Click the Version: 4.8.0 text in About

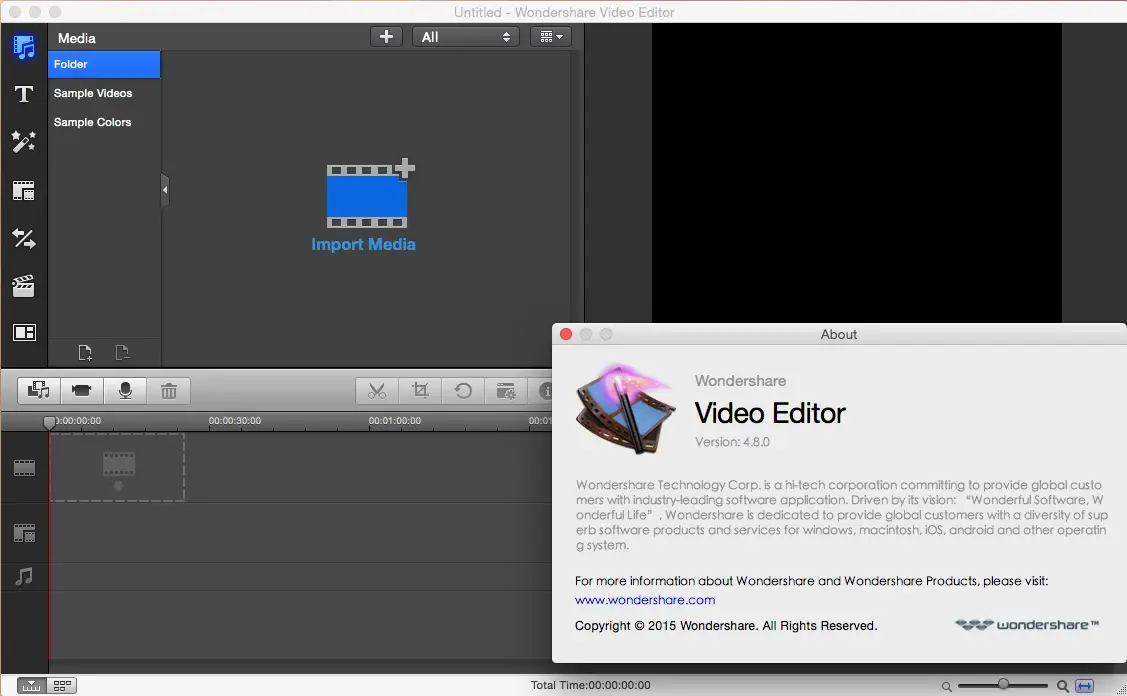(732, 442)
